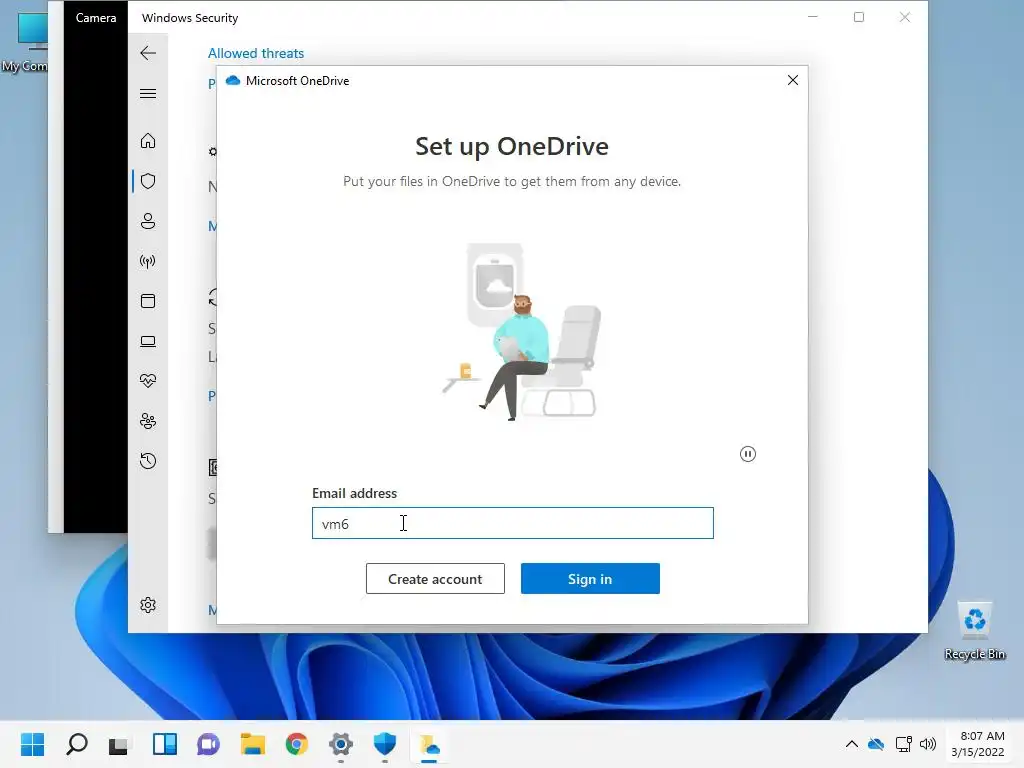
Task: Click the Email address input field
Action: point(513,523)
